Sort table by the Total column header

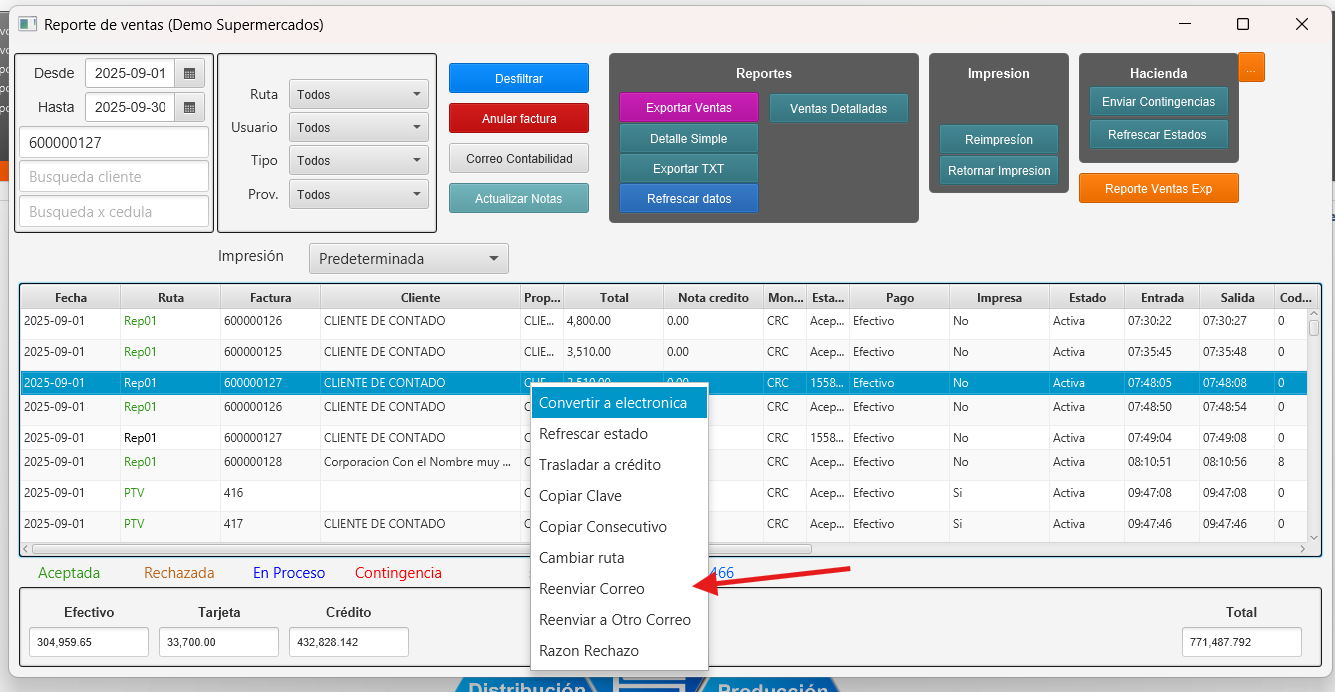pyautogui.click(x=614, y=298)
